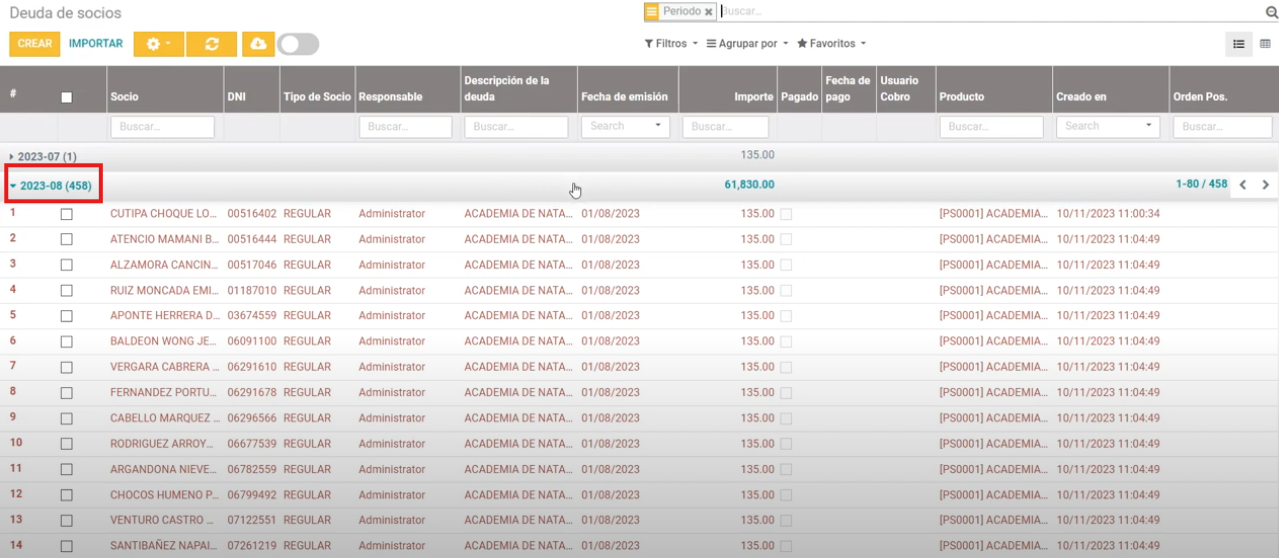This screenshot has width=1279, height=558.
Task: Collapse the 2023-08 (458) group
Action: (x=55, y=185)
